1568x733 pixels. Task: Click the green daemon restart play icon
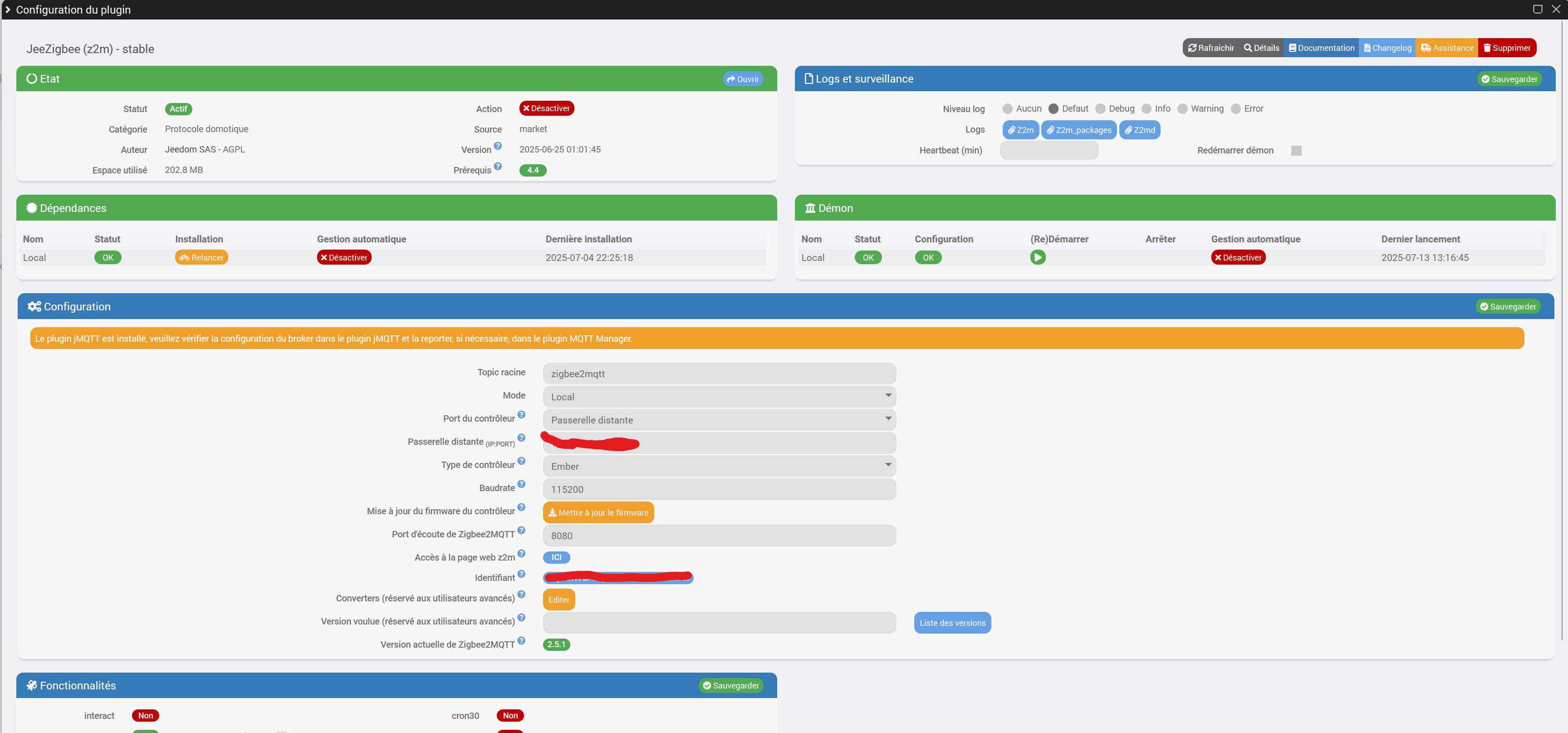pyautogui.click(x=1037, y=257)
